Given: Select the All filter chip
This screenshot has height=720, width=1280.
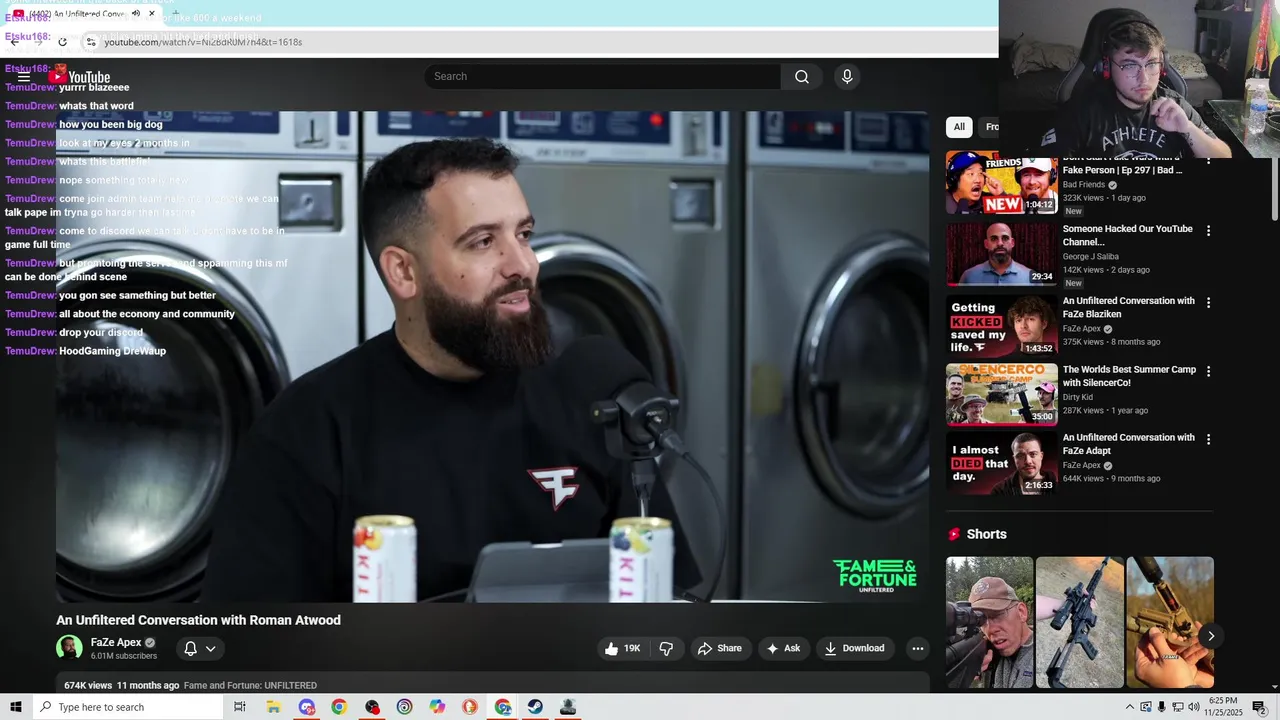Looking at the screenshot, I should pos(959,127).
